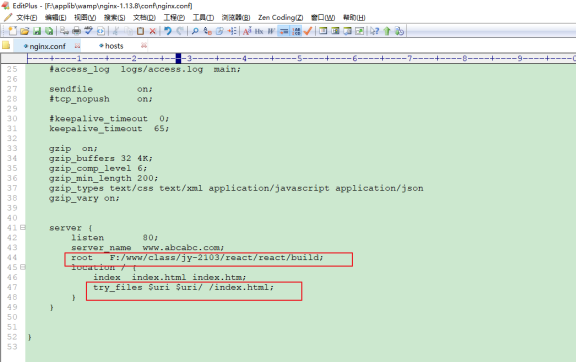This screenshot has width=576, height=362.
Task: Click the 'server_name www.abcabc.com;' line
Action: point(147,247)
